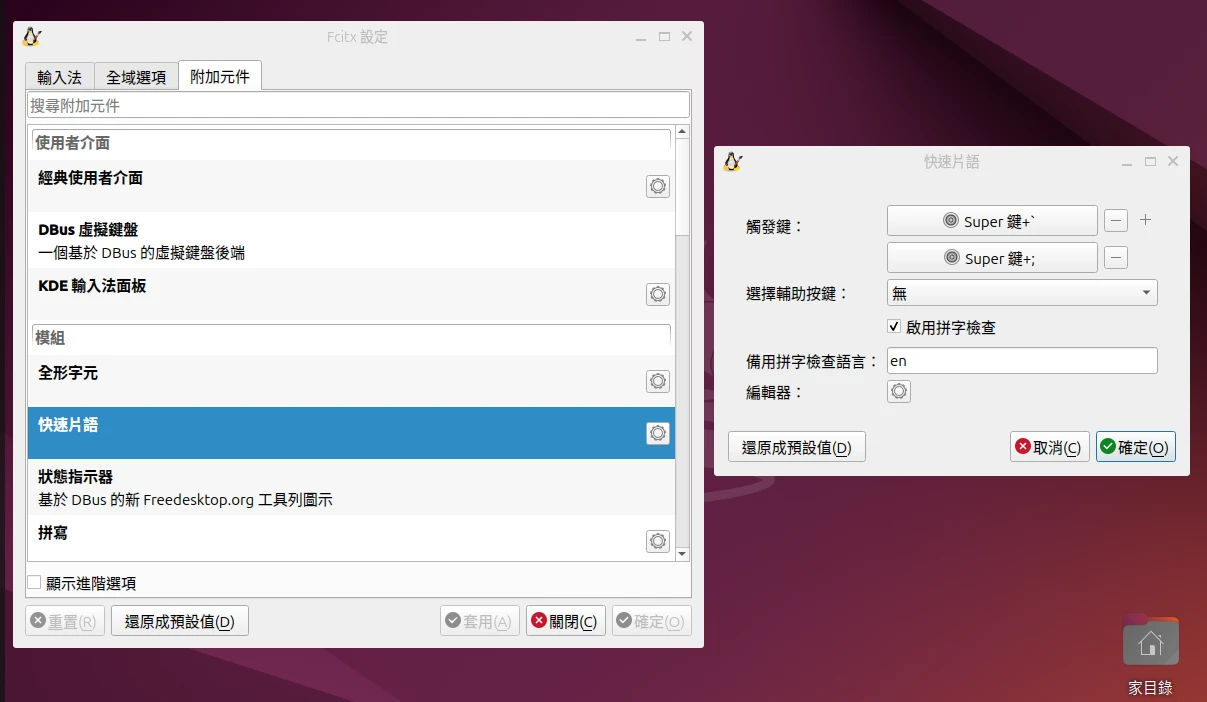The image size is (1207, 702).
Task: Click the gear icon in 快速片語 row
Action: pyautogui.click(x=657, y=433)
